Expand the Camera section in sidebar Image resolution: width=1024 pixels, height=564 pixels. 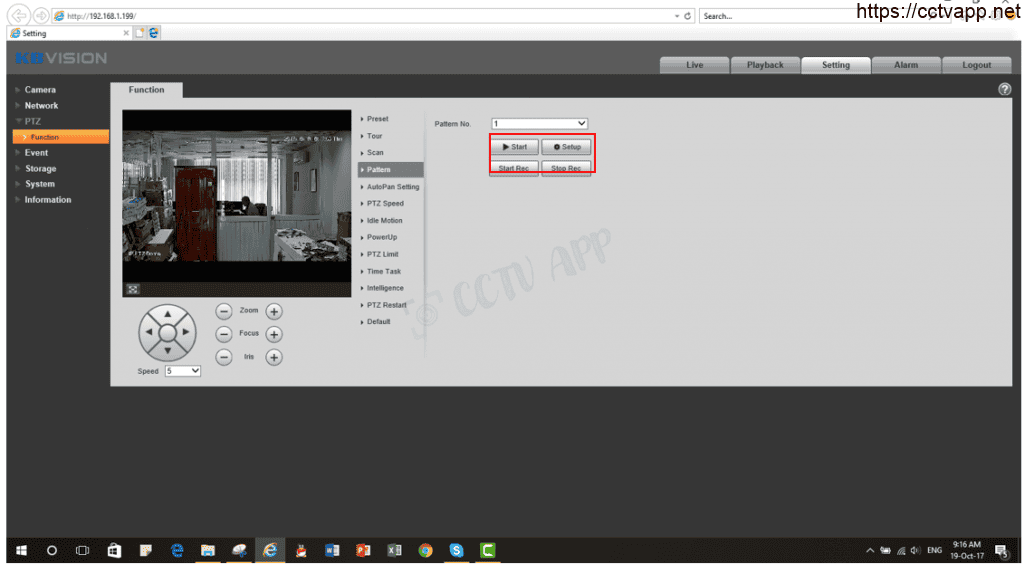pyautogui.click(x=40, y=90)
